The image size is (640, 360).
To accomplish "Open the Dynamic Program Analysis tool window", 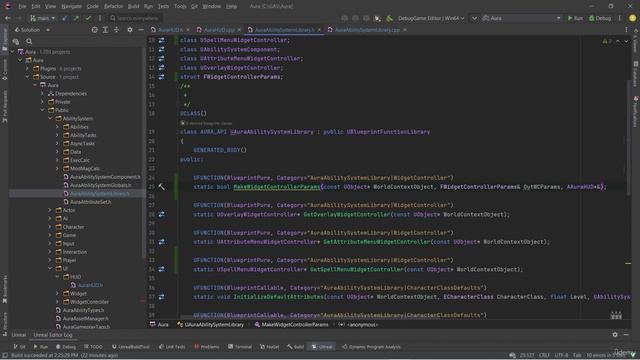I will pyautogui.click(x=371, y=347).
